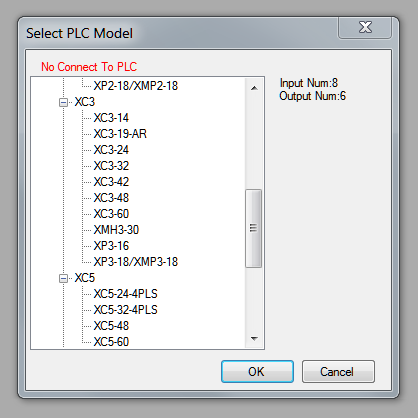Click the scrollbar up arrow
The height and width of the screenshot is (418, 418).
[254, 88]
